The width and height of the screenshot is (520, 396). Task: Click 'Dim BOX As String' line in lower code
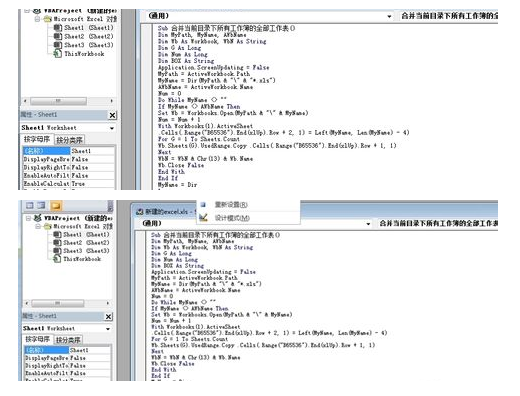pos(177,266)
